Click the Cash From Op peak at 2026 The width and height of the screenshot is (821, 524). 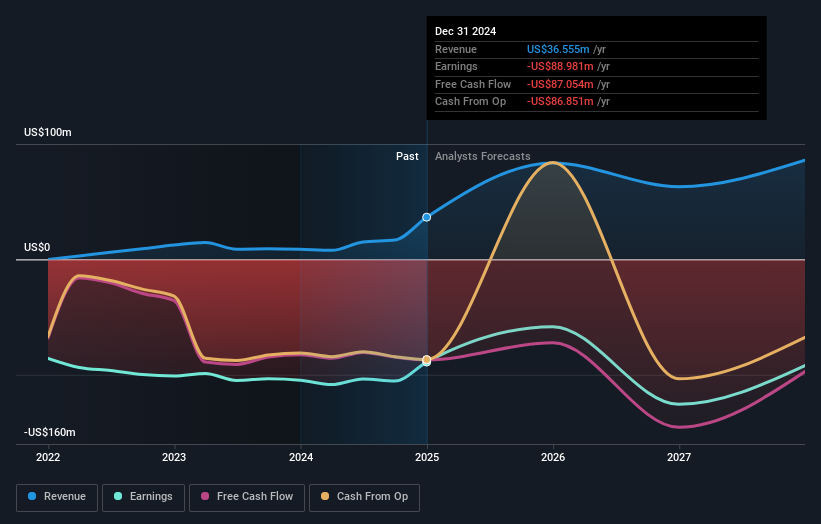[x=553, y=162]
